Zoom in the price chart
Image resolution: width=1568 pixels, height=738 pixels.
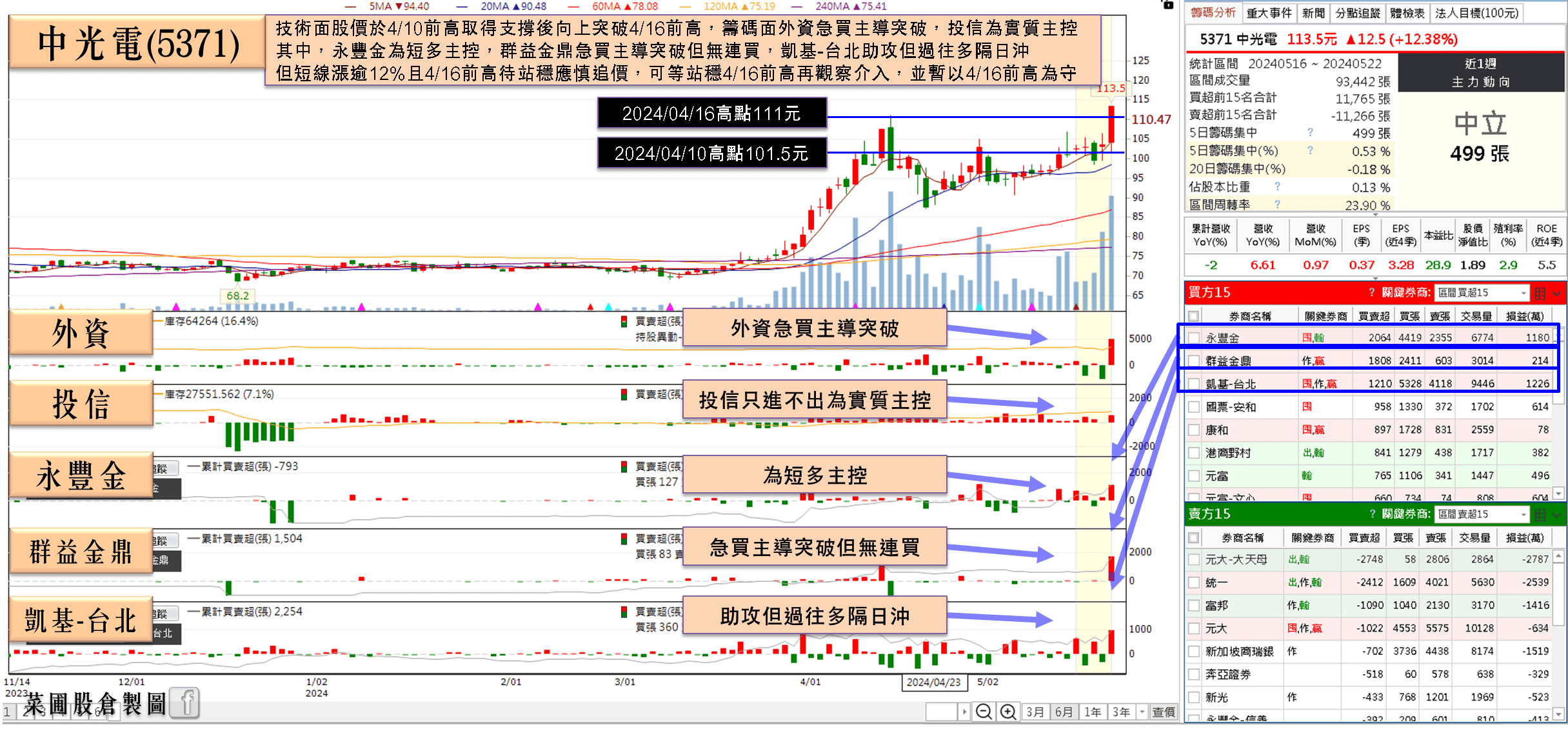click(1007, 712)
